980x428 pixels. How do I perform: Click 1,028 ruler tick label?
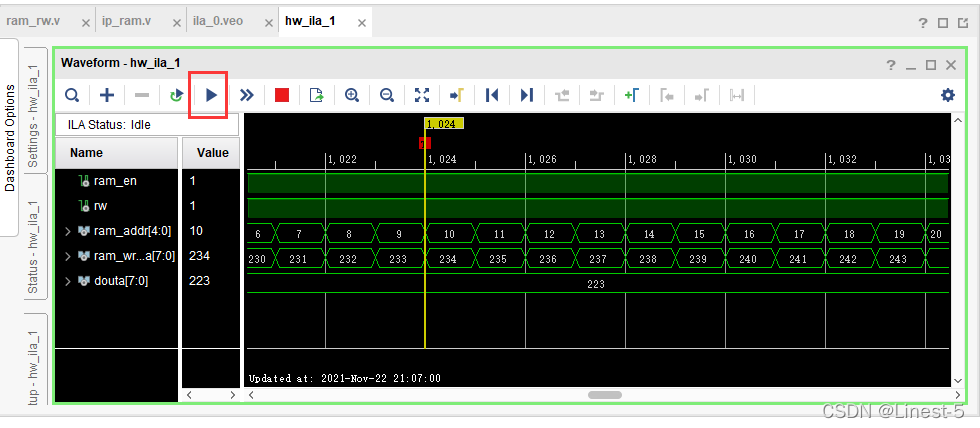point(642,159)
